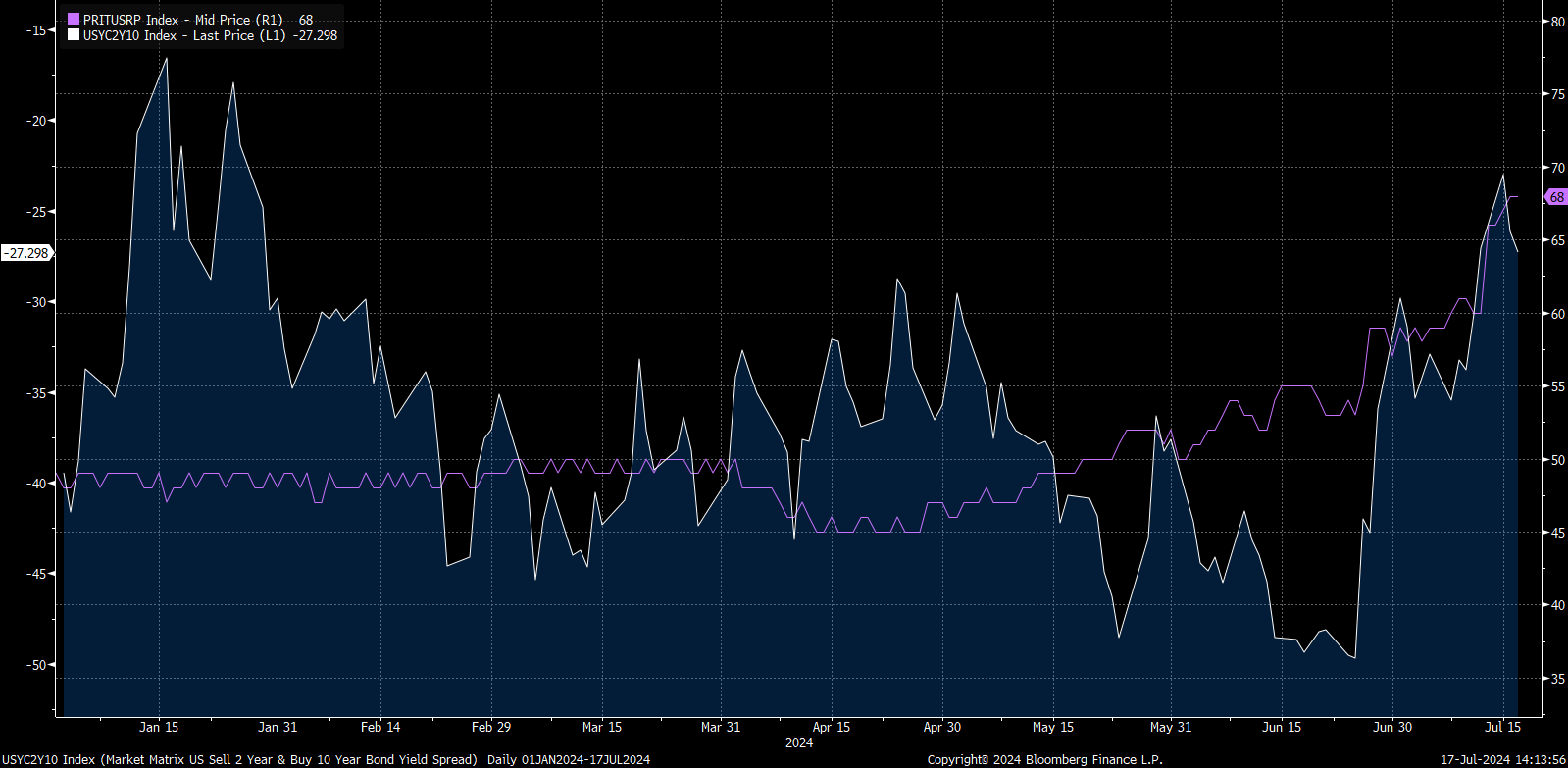This screenshot has width=1568, height=768.
Task: Click the purple 68 value tag
Action: [x=1556, y=197]
